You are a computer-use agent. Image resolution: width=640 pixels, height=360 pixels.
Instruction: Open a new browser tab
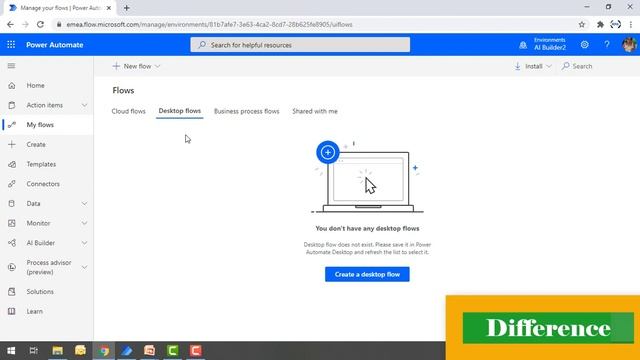click(x=127, y=8)
